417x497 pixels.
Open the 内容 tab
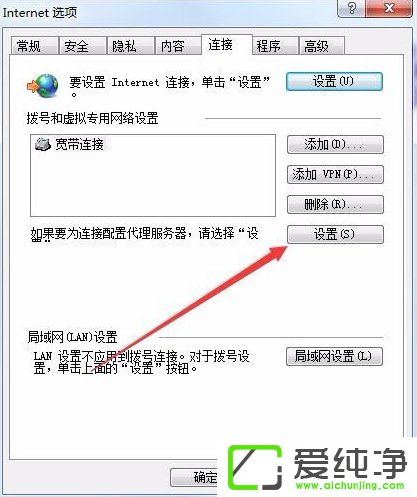[178, 46]
